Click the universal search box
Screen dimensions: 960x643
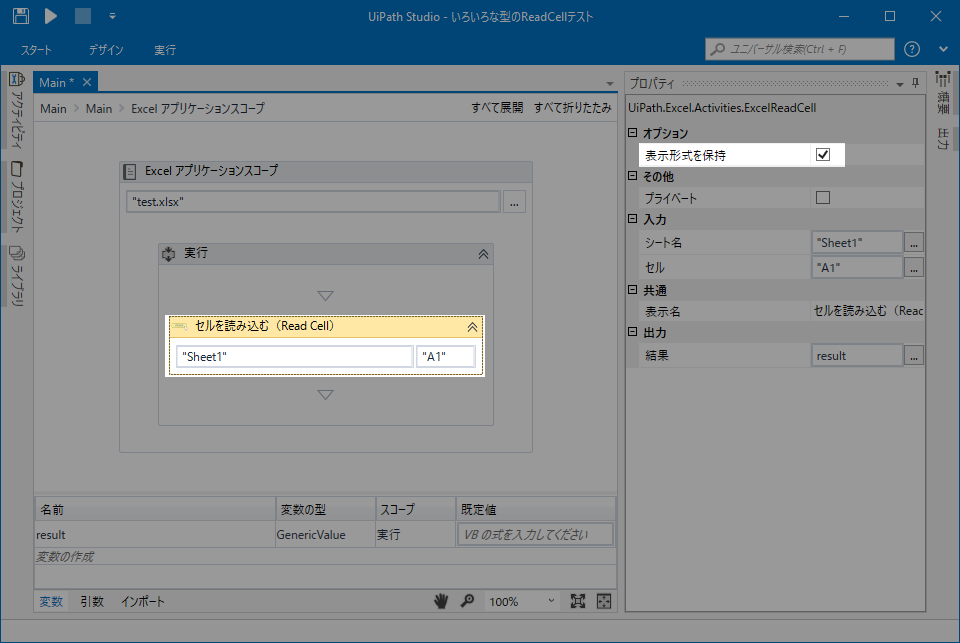[x=800, y=49]
